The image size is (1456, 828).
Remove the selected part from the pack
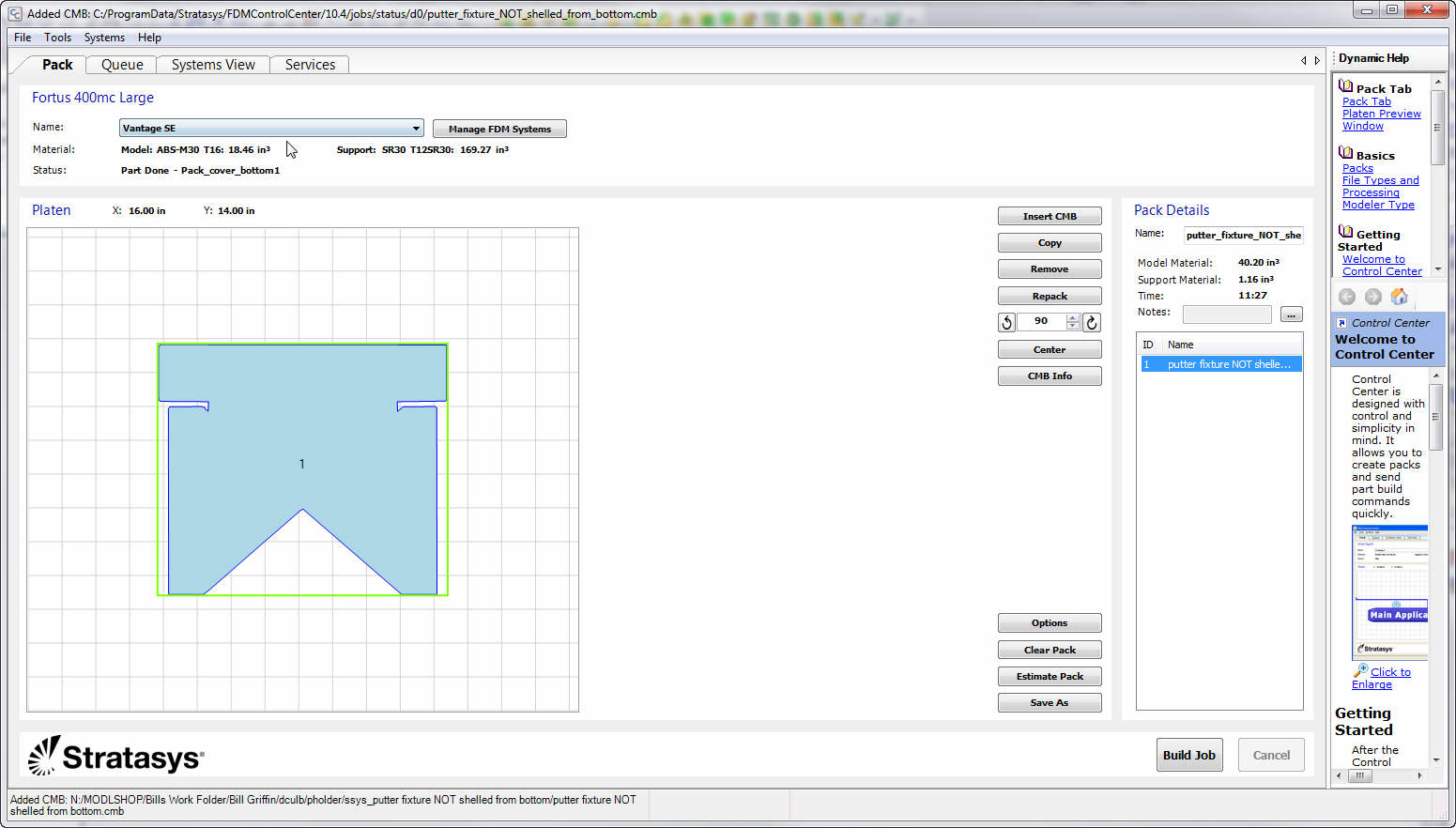point(1050,269)
